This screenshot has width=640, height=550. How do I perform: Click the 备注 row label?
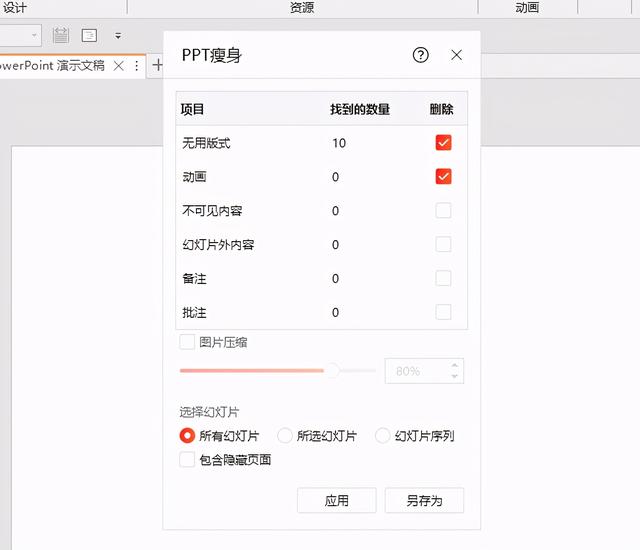coord(194,278)
